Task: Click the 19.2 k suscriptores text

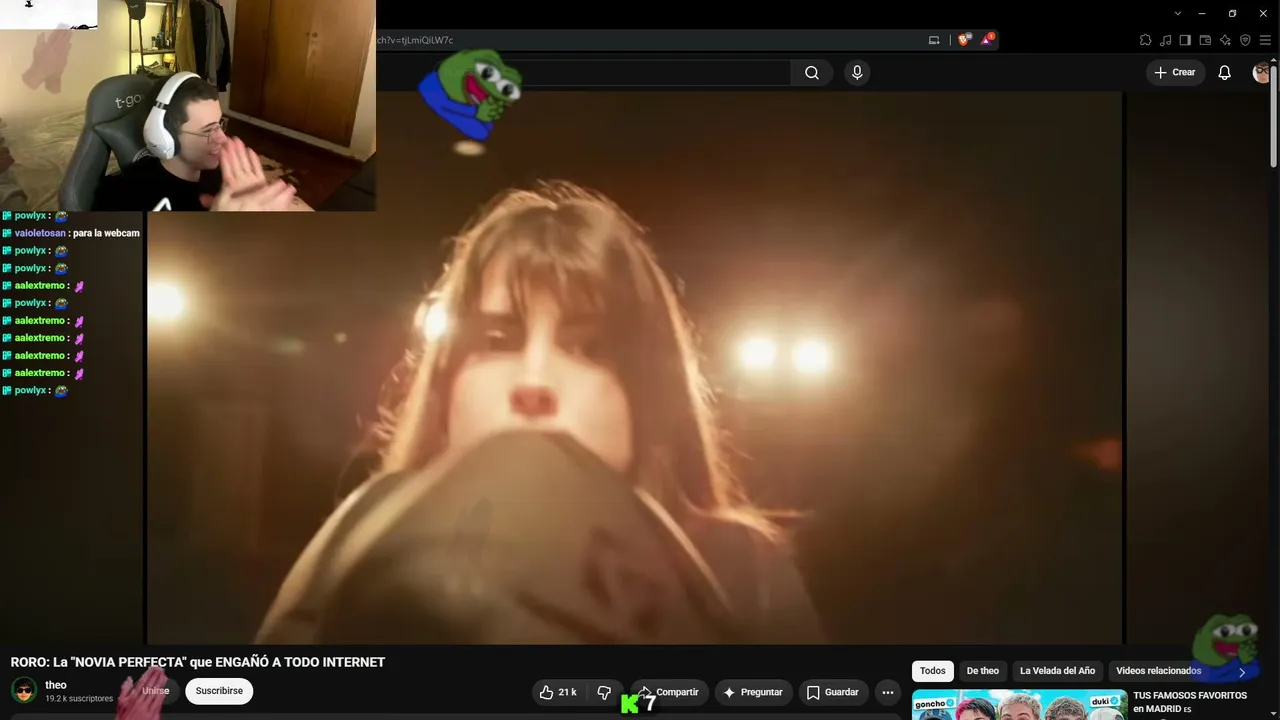Action: [x=79, y=699]
